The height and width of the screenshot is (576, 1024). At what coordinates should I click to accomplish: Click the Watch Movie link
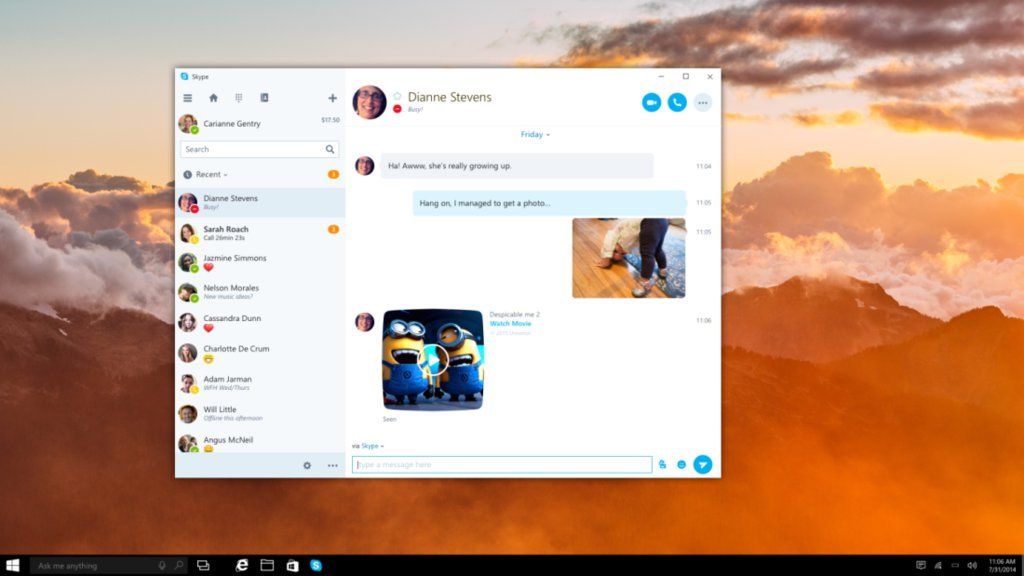click(x=510, y=324)
